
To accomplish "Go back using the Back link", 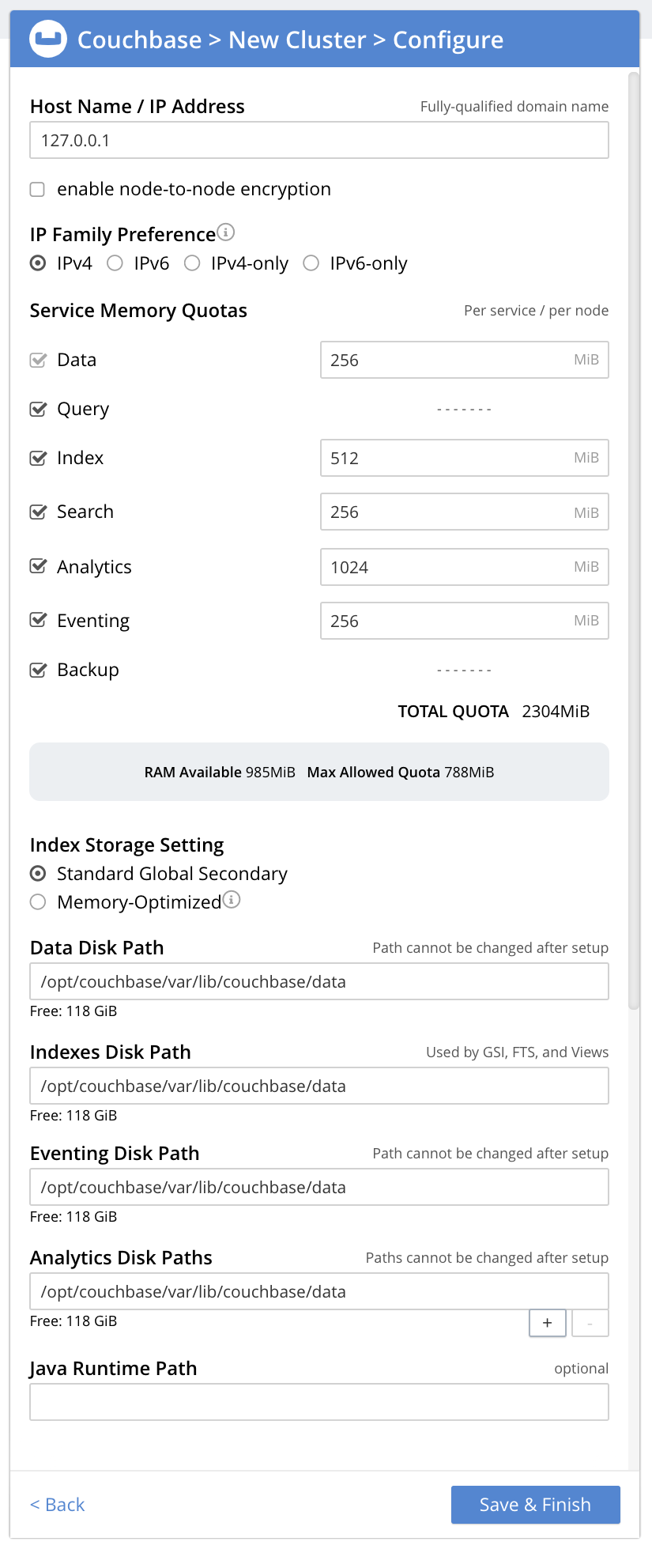I will (57, 1504).
